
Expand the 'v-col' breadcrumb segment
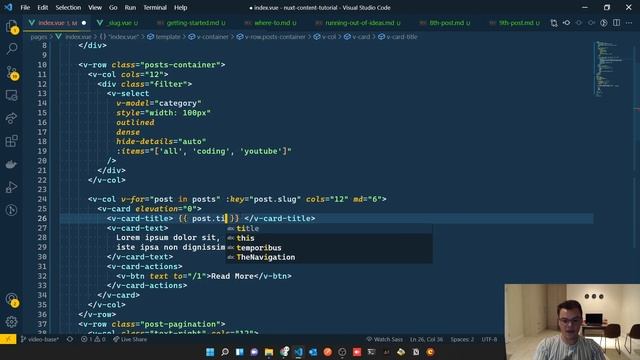(x=329, y=37)
